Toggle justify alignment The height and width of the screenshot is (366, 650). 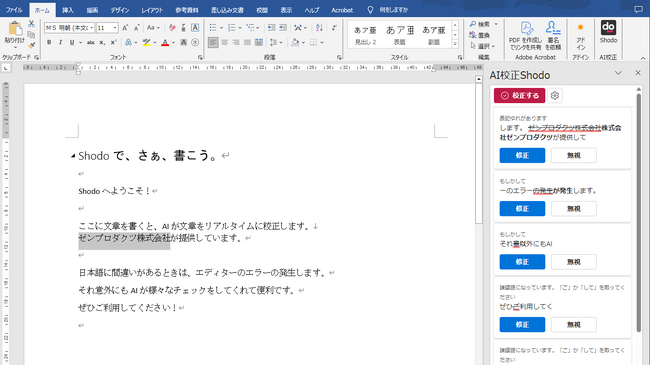247,42
